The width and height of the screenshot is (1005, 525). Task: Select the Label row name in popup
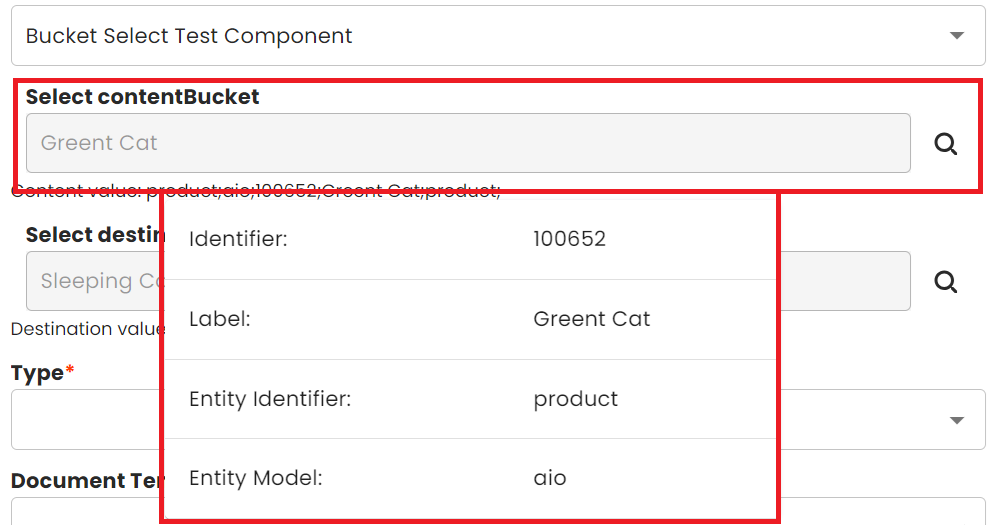click(219, 319)
